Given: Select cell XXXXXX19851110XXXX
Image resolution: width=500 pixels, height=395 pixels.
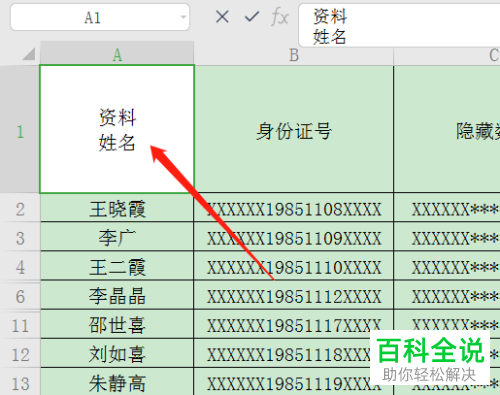Looking at the screenshot, I should 294,266.
